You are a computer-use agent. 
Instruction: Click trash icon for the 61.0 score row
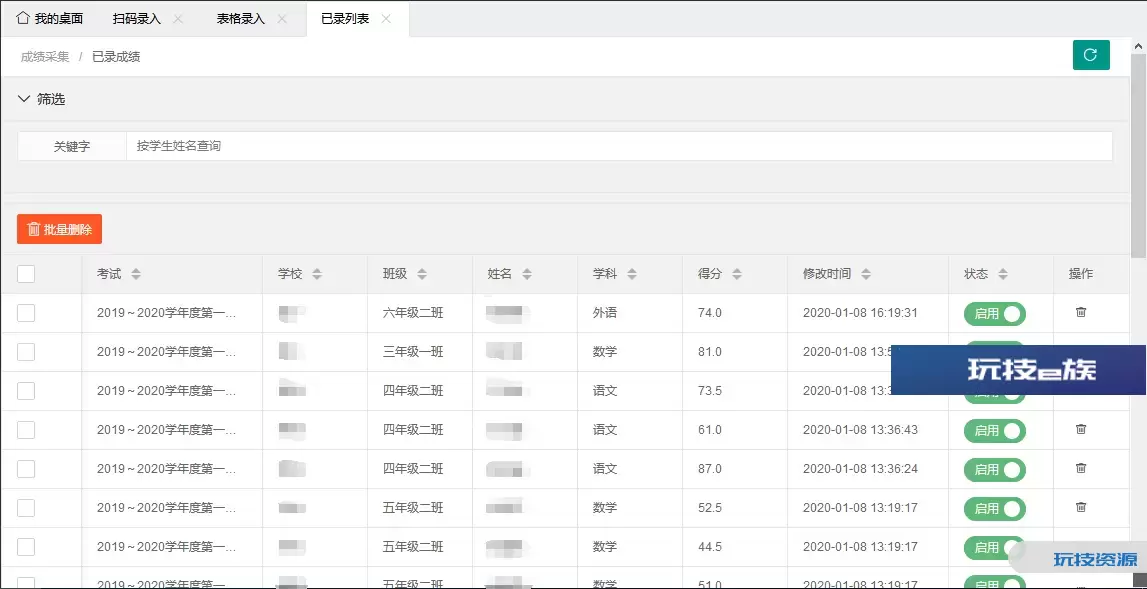pos(1081,429)
